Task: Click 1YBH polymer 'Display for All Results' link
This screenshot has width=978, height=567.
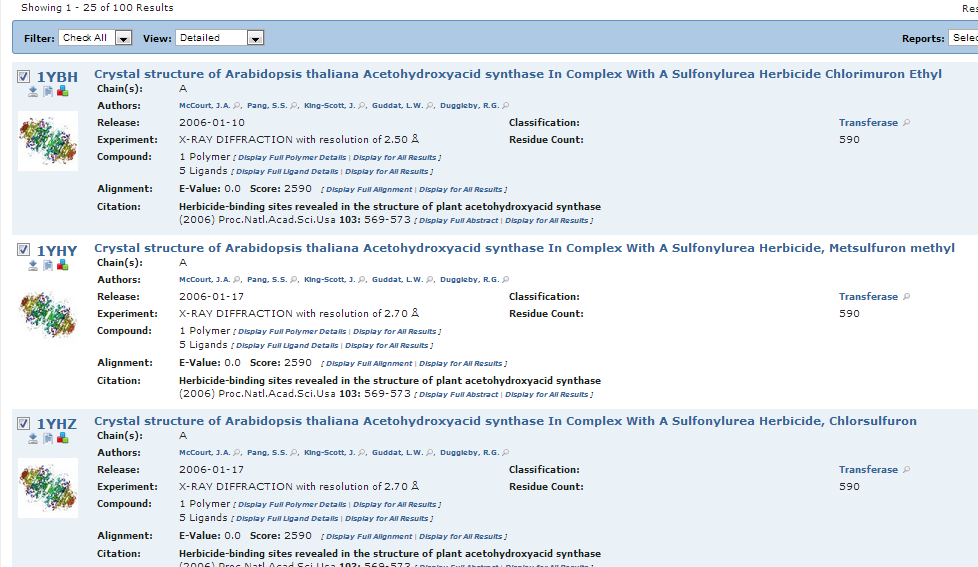Action: coord(395,158)
